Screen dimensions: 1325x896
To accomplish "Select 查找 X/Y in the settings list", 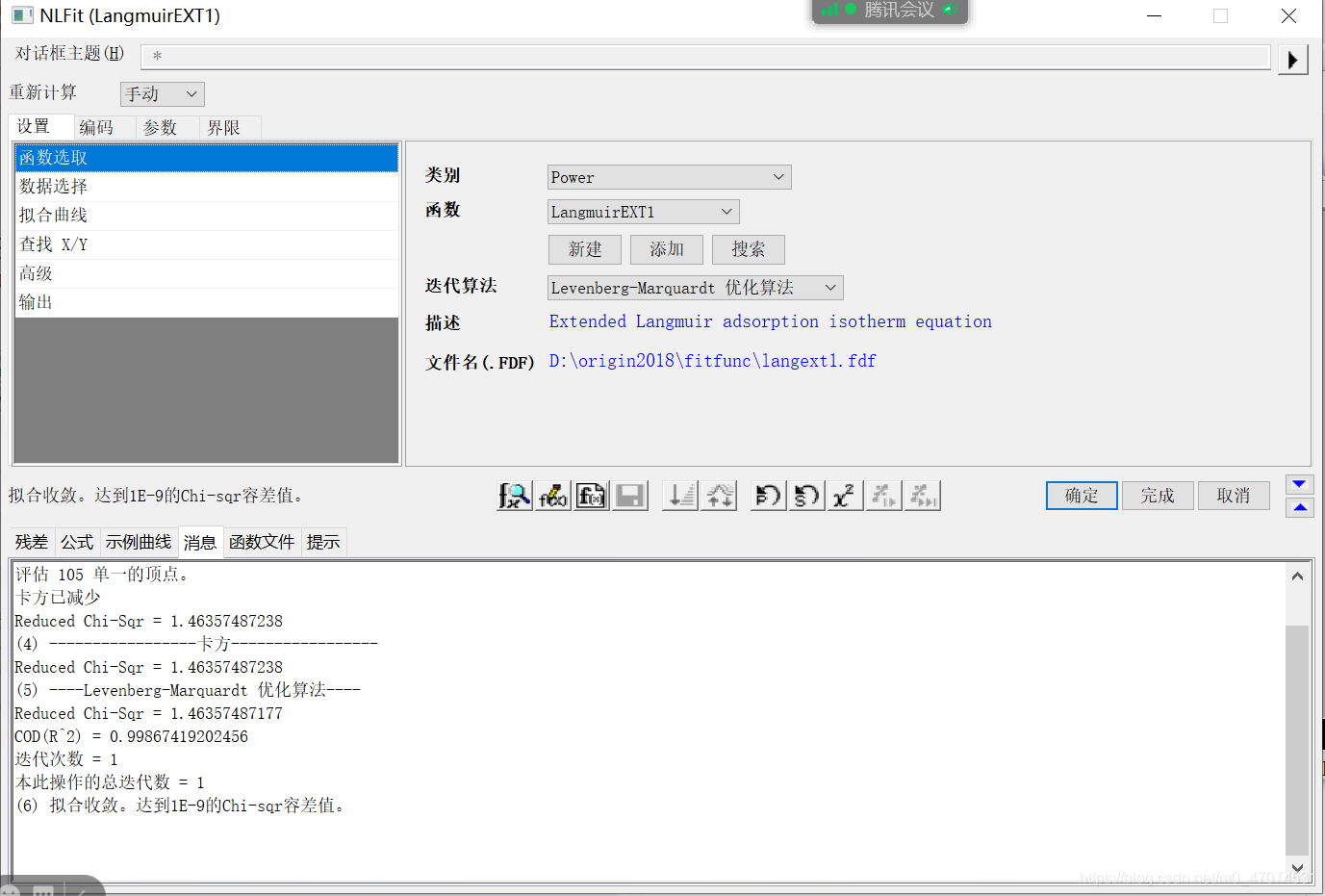I will [207, 244].
